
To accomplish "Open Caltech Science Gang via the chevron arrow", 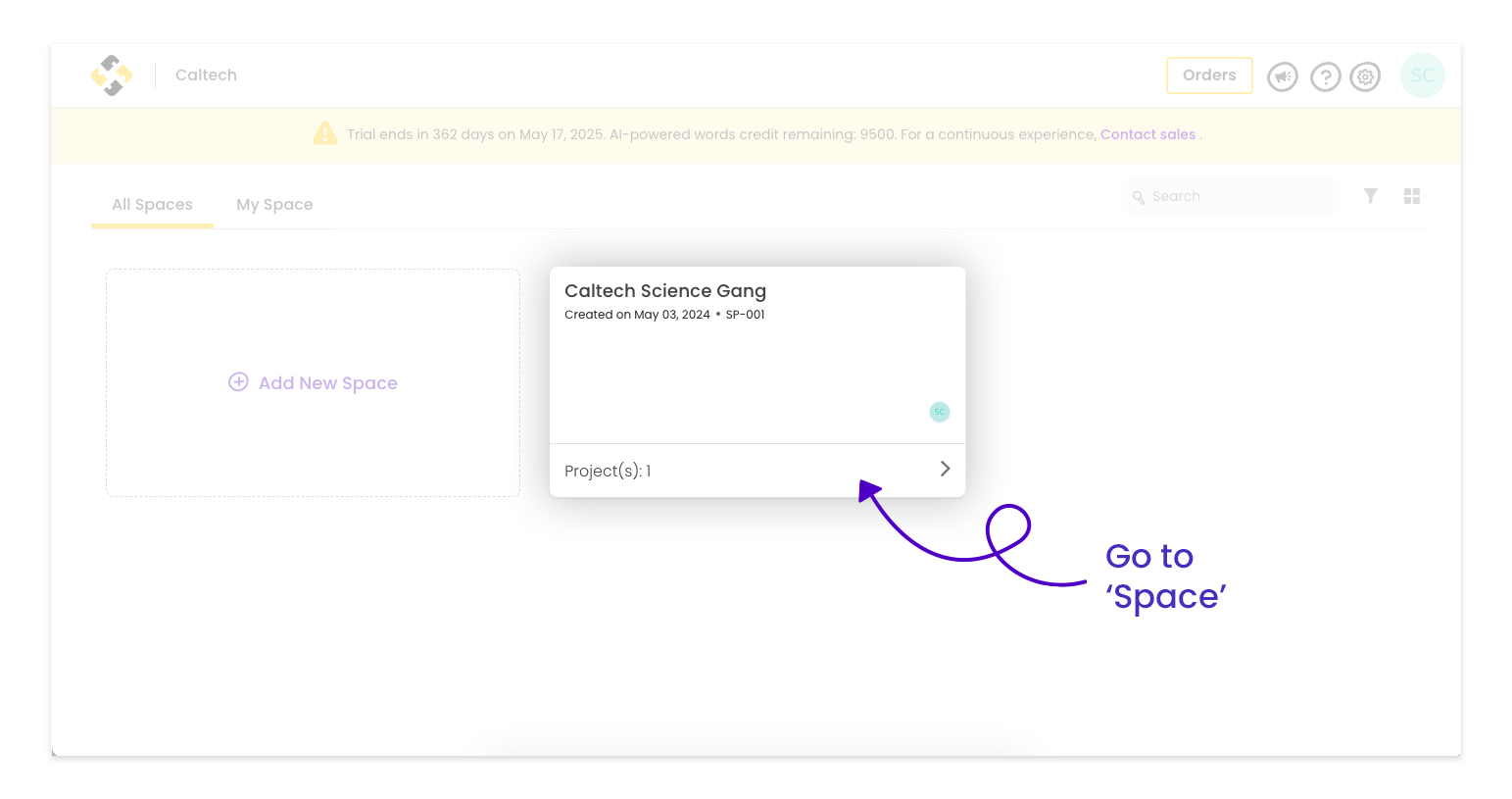I will click(x=945, y=469).
